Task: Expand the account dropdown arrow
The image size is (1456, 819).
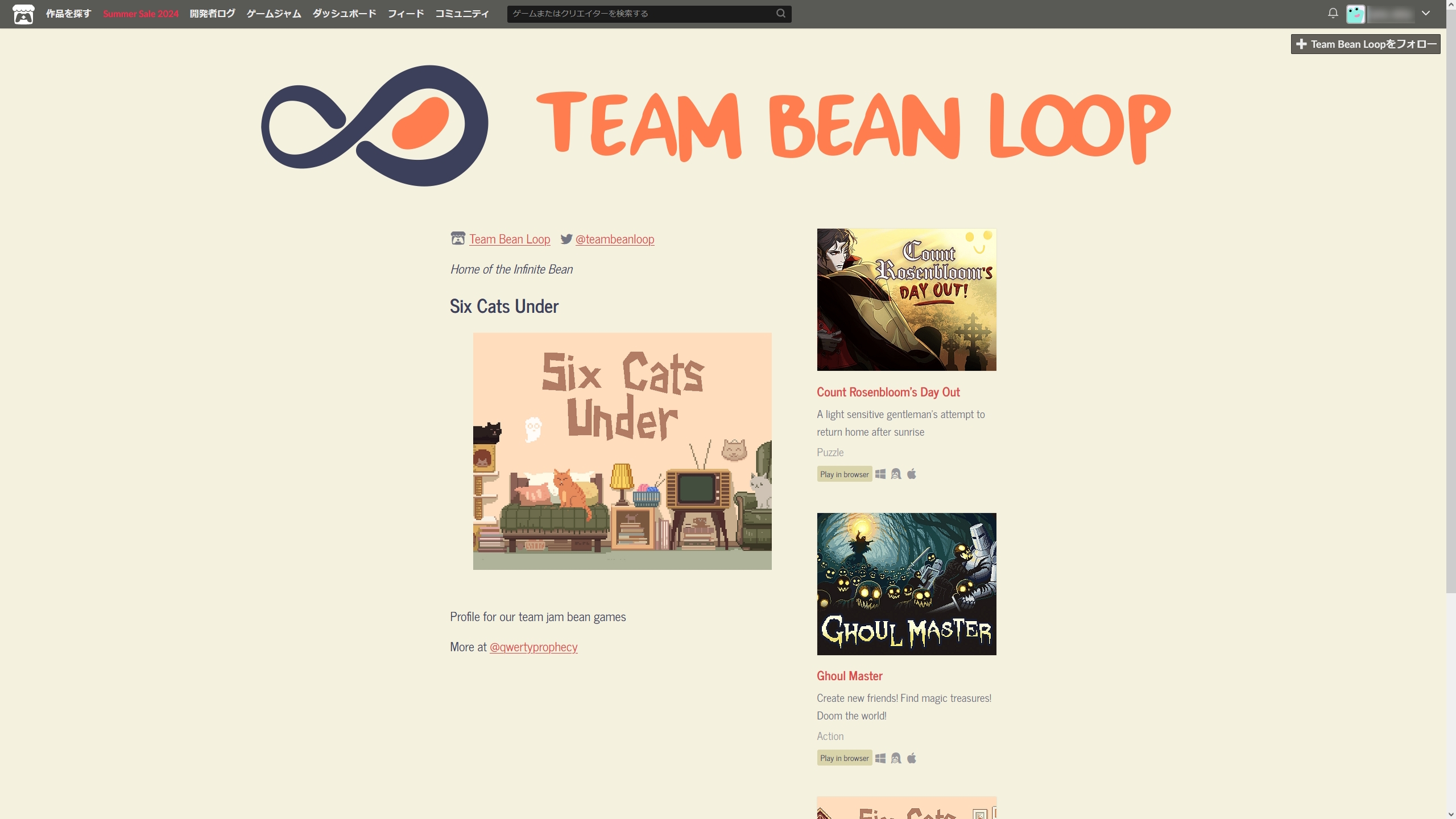Action: pos(1425,13)
